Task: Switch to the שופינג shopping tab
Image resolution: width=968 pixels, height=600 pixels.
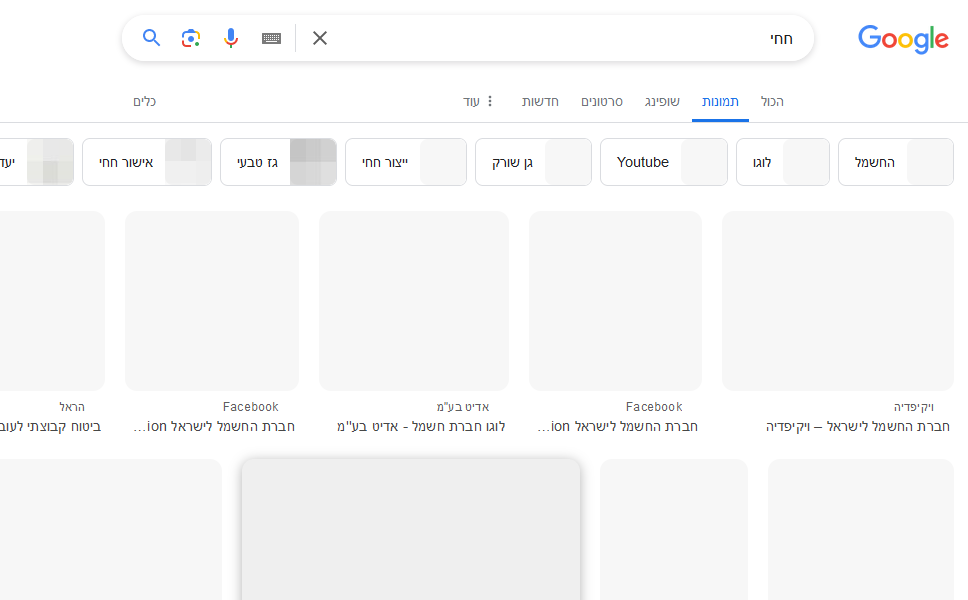Action: [662, 102]
